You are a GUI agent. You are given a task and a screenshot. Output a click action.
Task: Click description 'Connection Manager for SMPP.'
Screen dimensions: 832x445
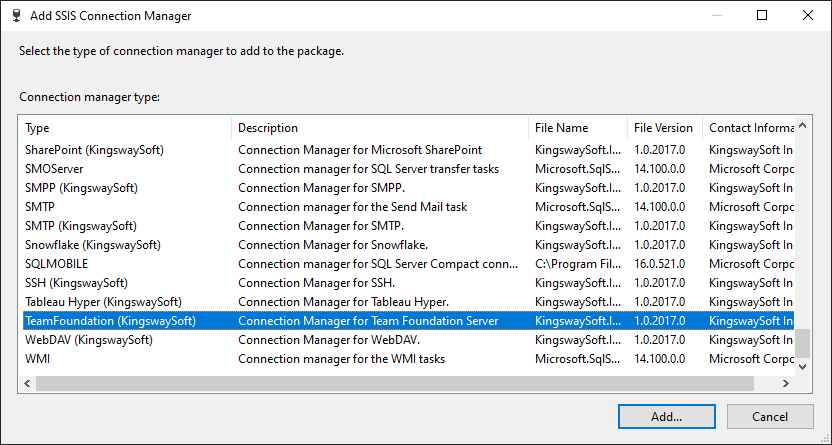pyautogui.click(x=322, y=188)
